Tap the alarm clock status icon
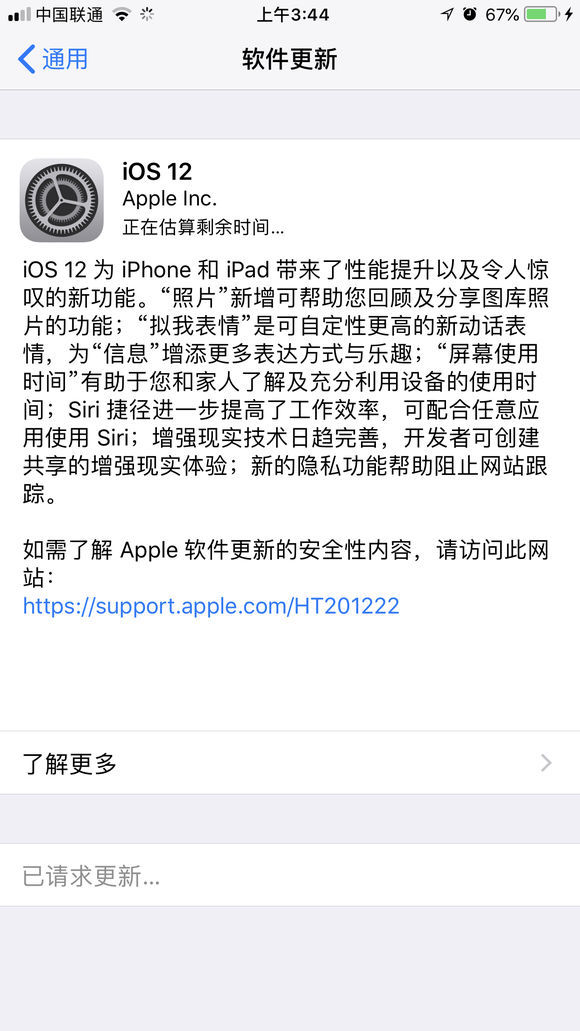Screen dimensions: 580x1031 tap(470, 14)
